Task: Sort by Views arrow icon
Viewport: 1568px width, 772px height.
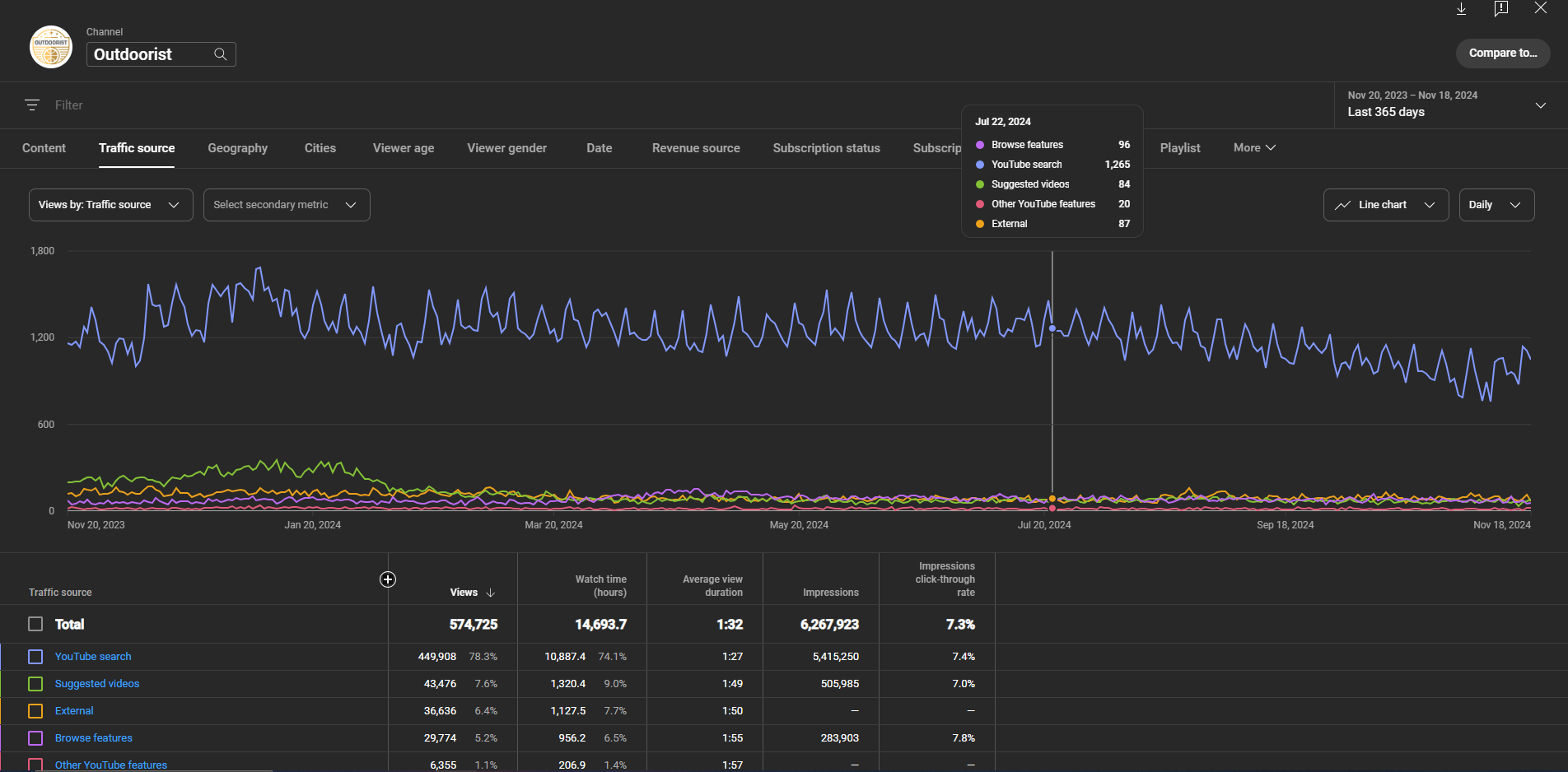Action: [x=491, y=593]
